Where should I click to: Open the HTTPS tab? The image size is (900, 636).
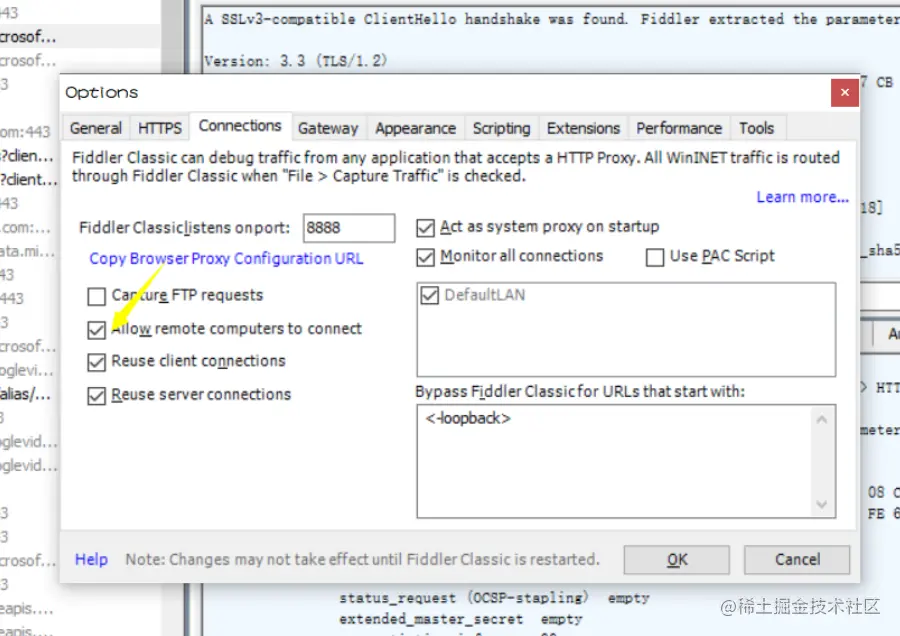pyautogui.click(x=160, y=128)
